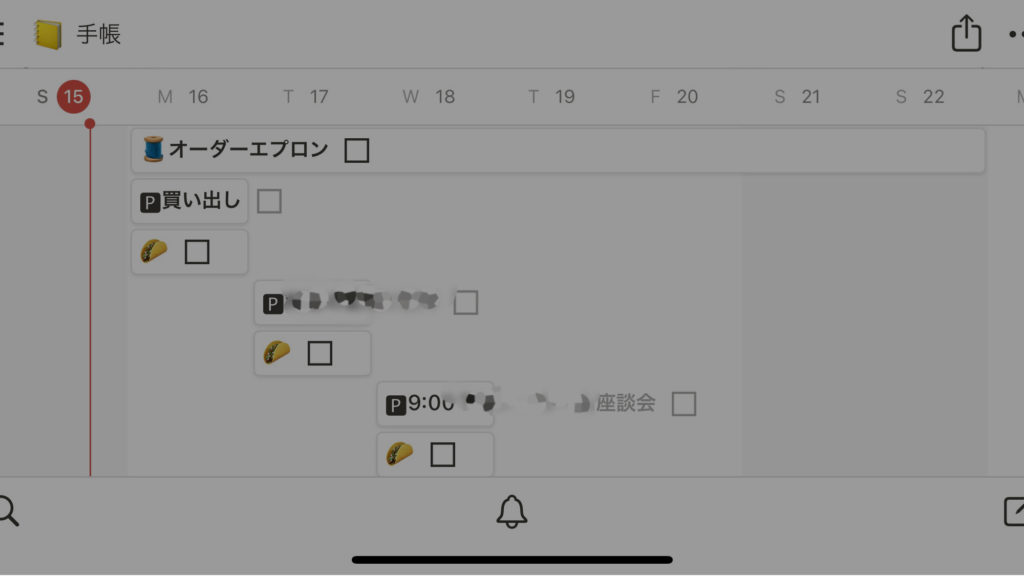This screenshot has width=1024, height=576.
Task: Open the hamburger menu at top left
Action: pyautogui.click(x=2, y=34)
